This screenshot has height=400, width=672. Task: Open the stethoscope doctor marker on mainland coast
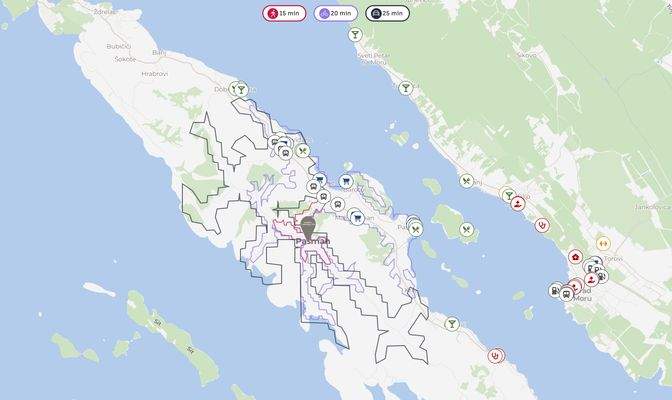543,225
